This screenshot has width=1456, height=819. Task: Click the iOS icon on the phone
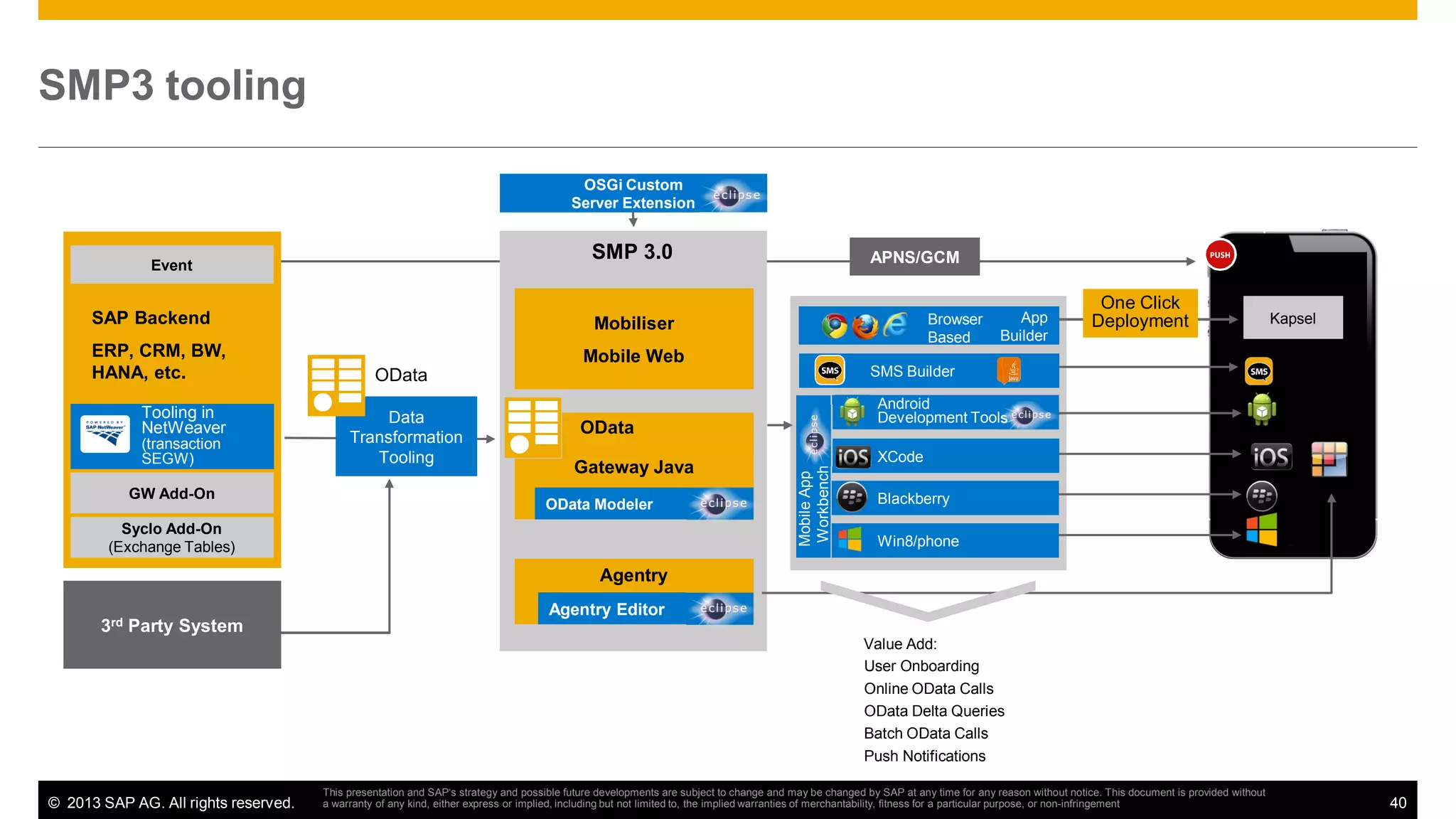[x=1271, y=457]
